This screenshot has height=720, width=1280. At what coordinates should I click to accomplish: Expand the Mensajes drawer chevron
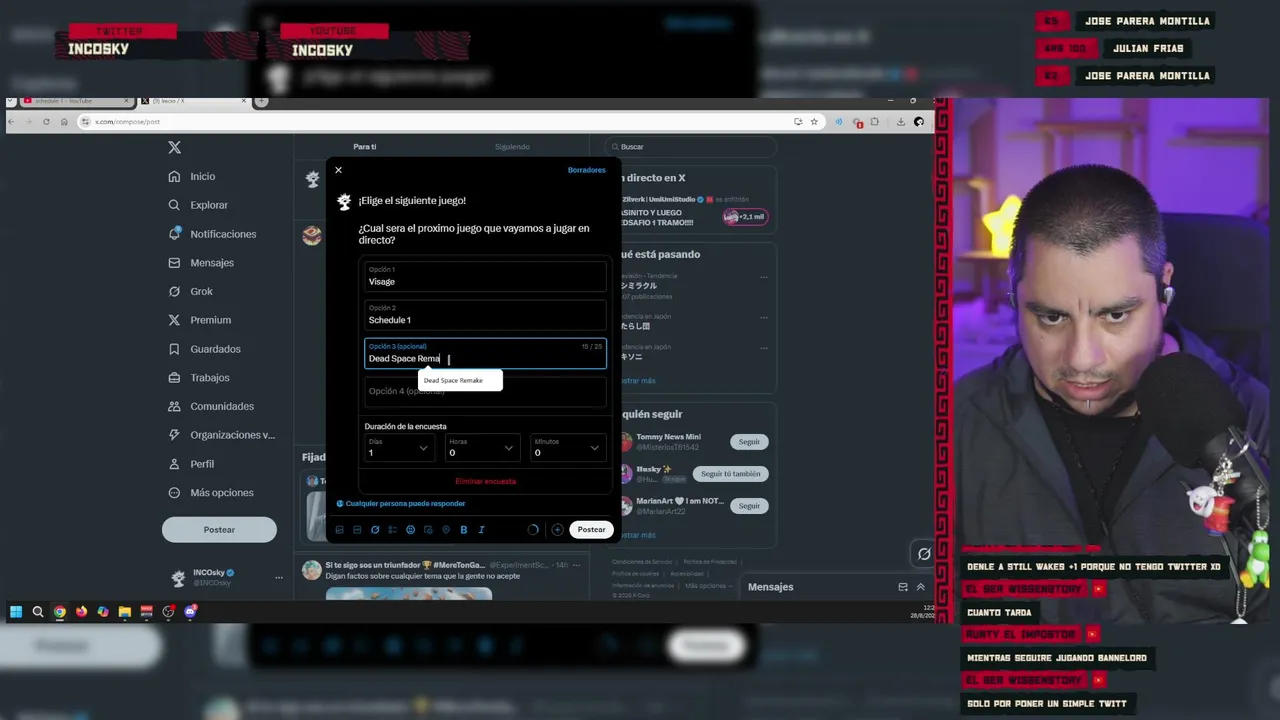click(x=921, y=587)
